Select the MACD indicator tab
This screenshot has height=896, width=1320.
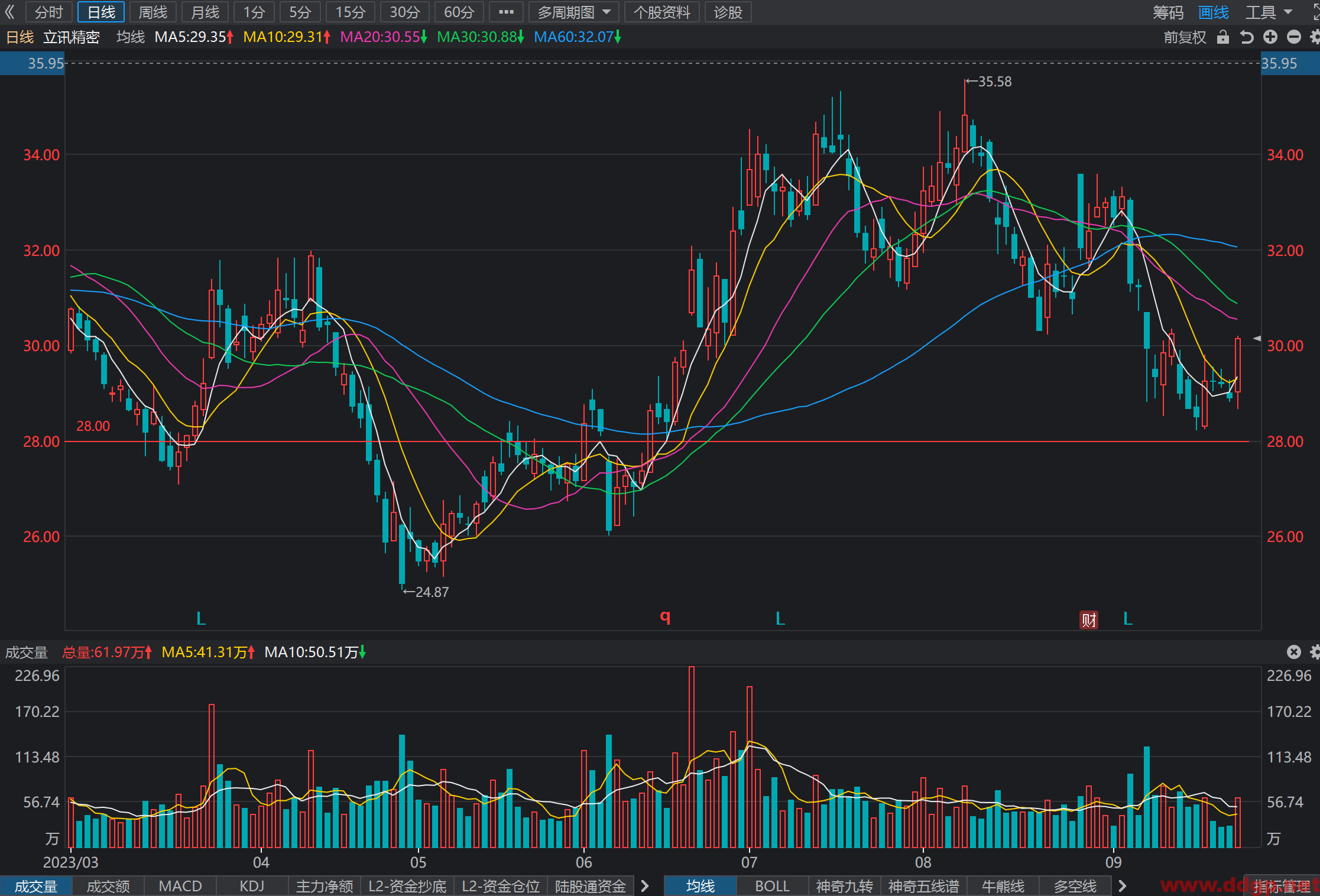[180, 886]
